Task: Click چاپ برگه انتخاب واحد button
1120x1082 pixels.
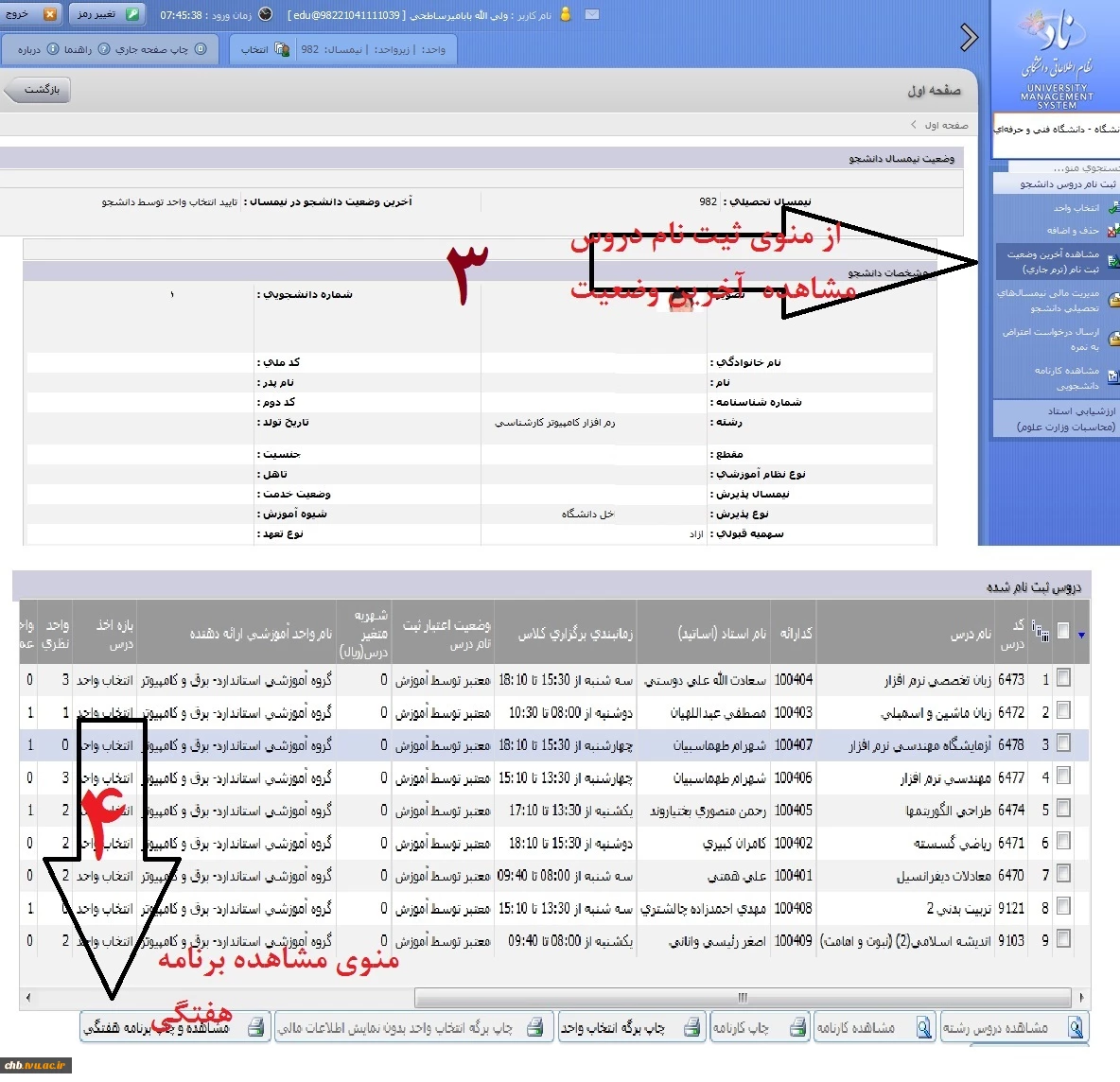Action: [x=632, y=1028]
